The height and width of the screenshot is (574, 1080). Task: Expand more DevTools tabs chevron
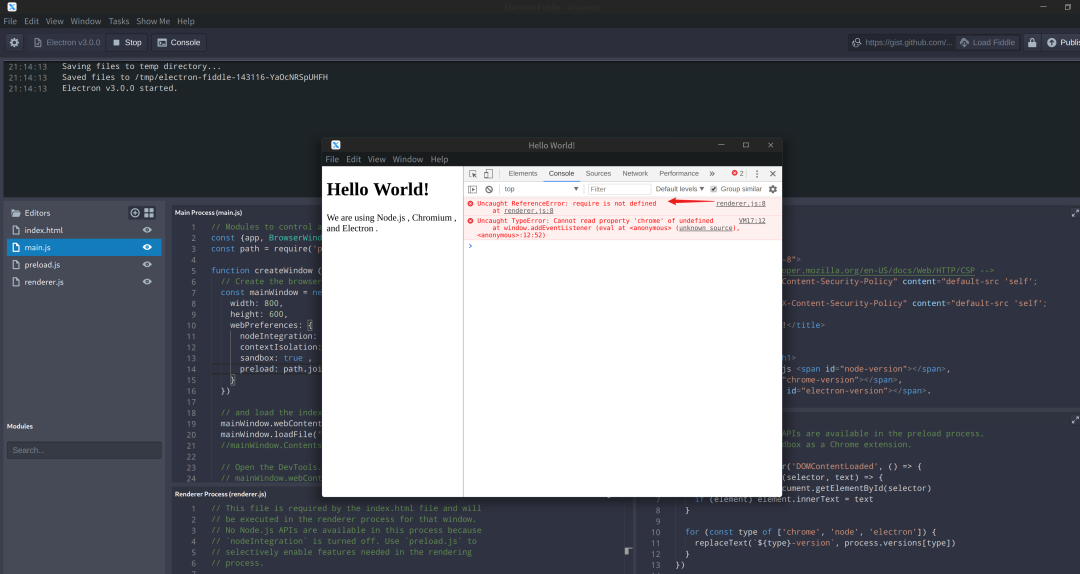coord(712,174)
